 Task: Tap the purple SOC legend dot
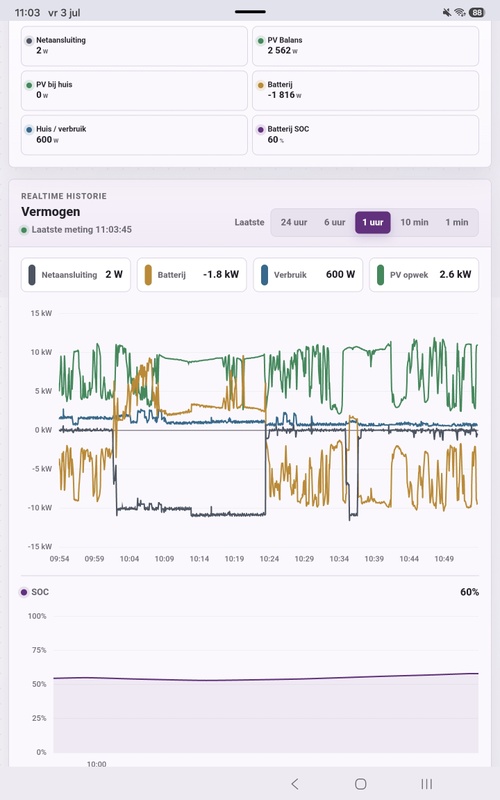click(23, 592)
